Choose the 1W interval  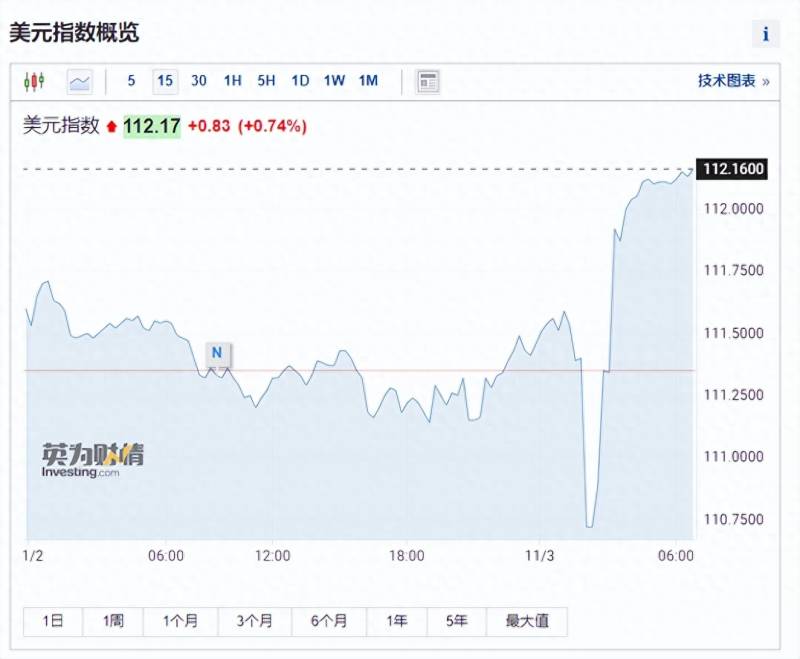335,81
